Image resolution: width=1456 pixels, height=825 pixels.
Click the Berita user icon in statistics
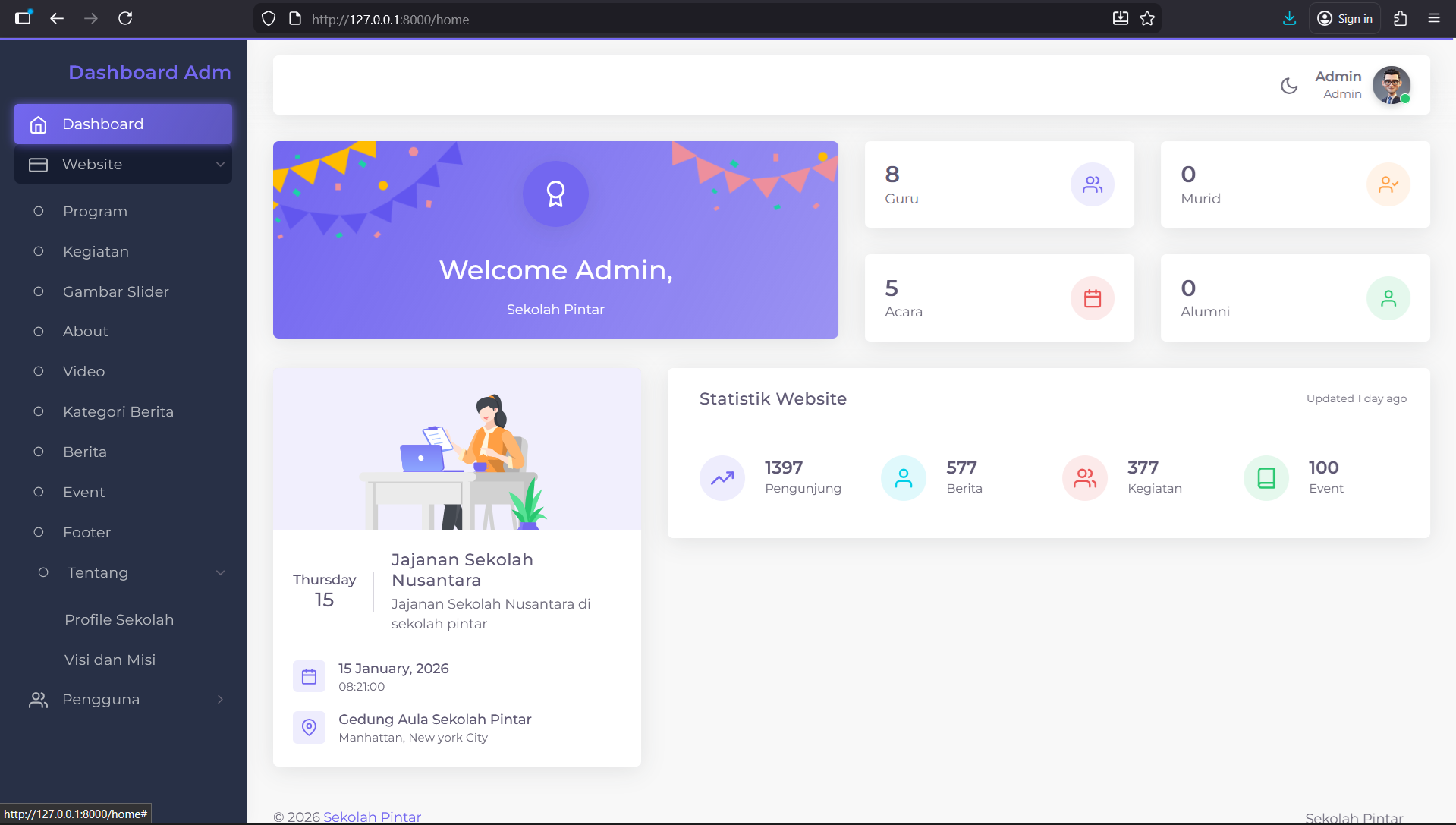(x=904, y=478)
